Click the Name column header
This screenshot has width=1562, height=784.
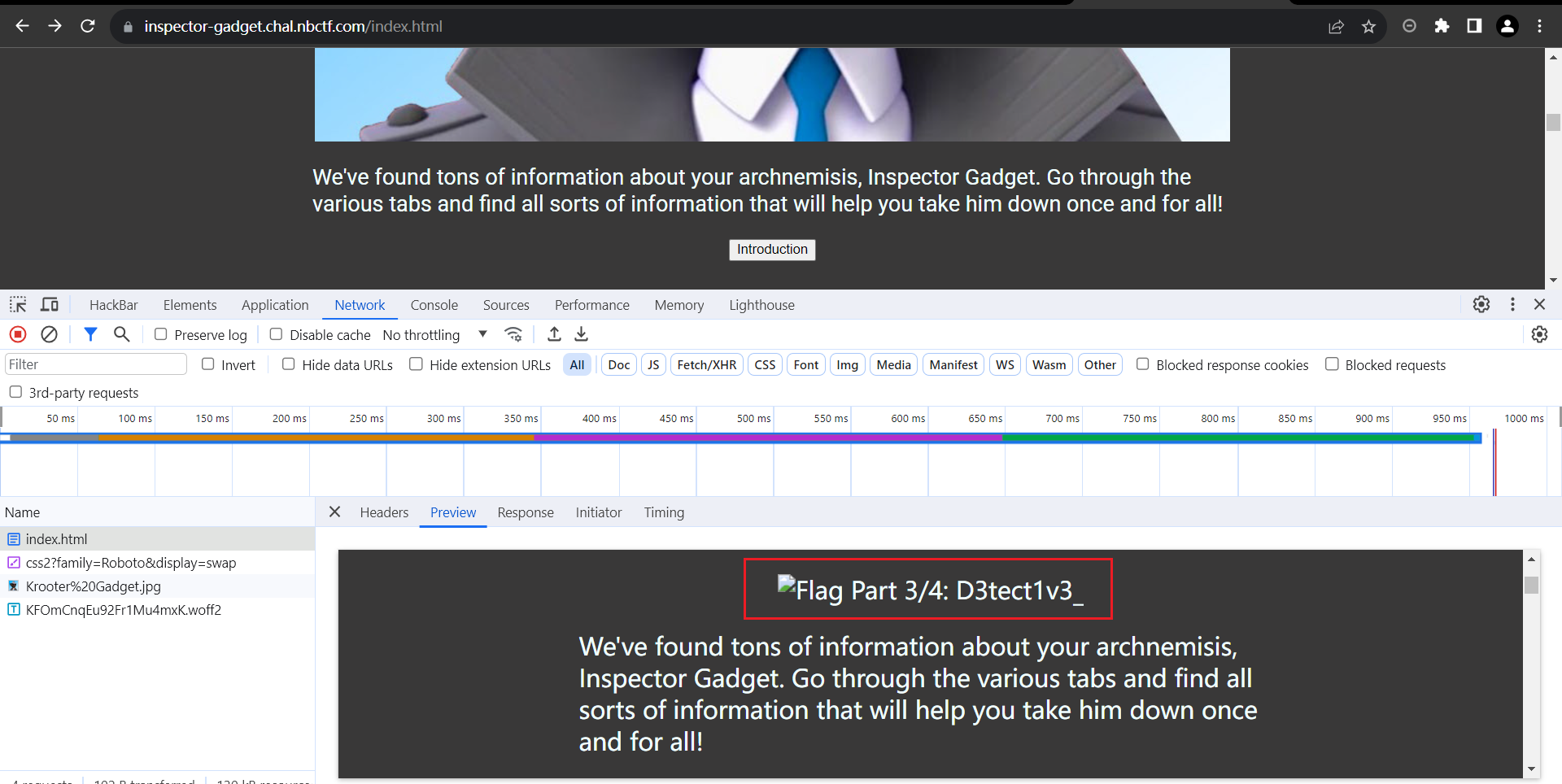(157, 512)
